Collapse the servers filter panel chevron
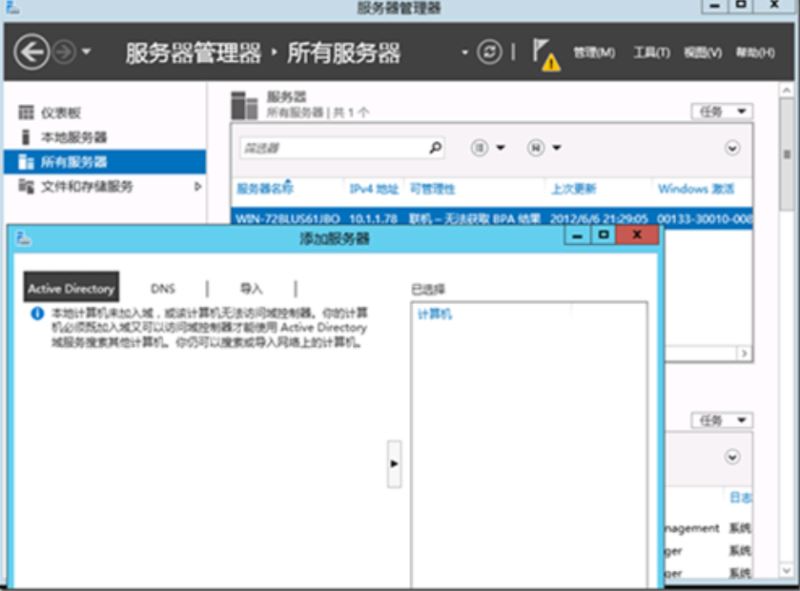800x591 pixels. 732,149
